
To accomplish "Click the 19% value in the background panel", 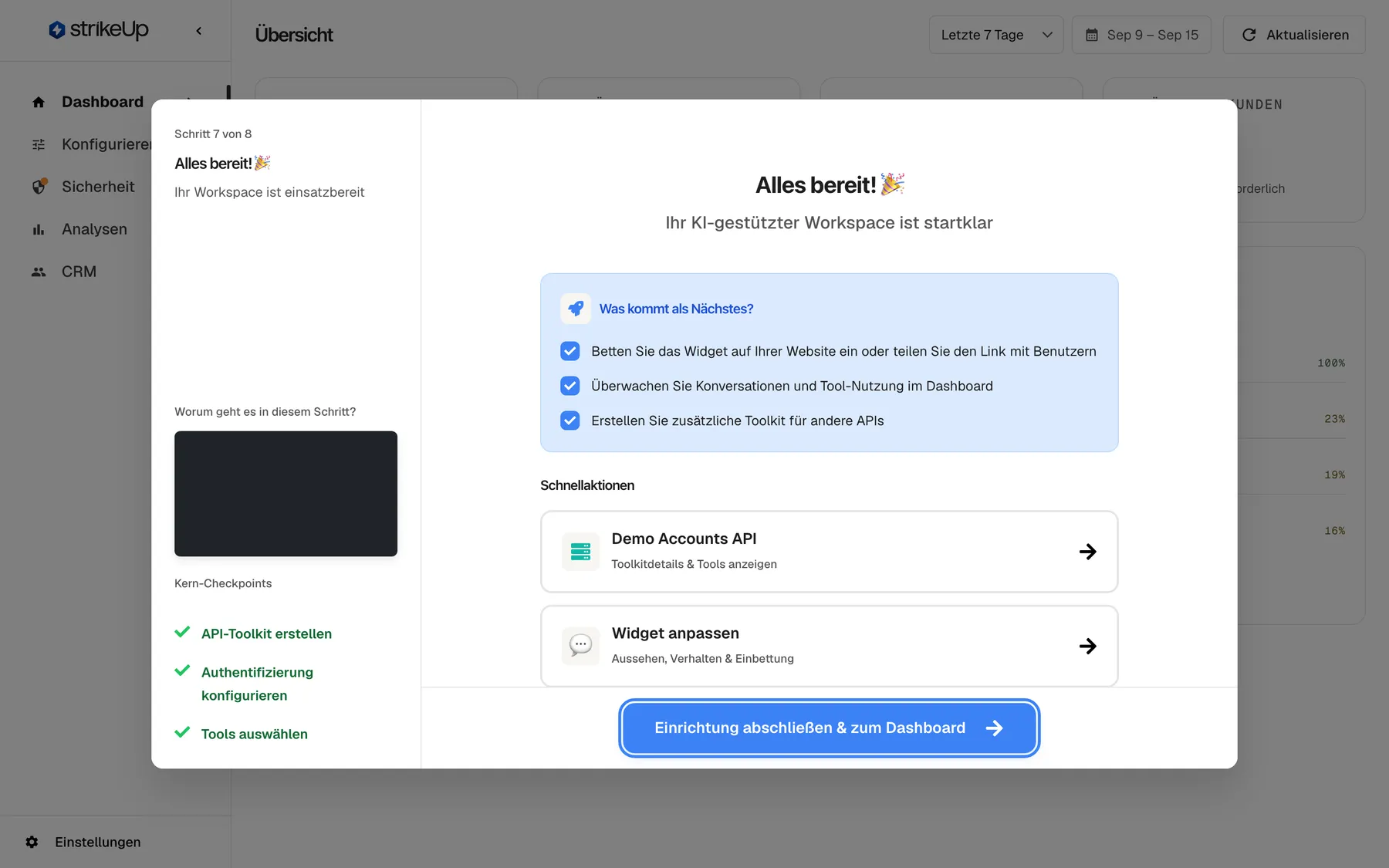I will point(1334,475).
